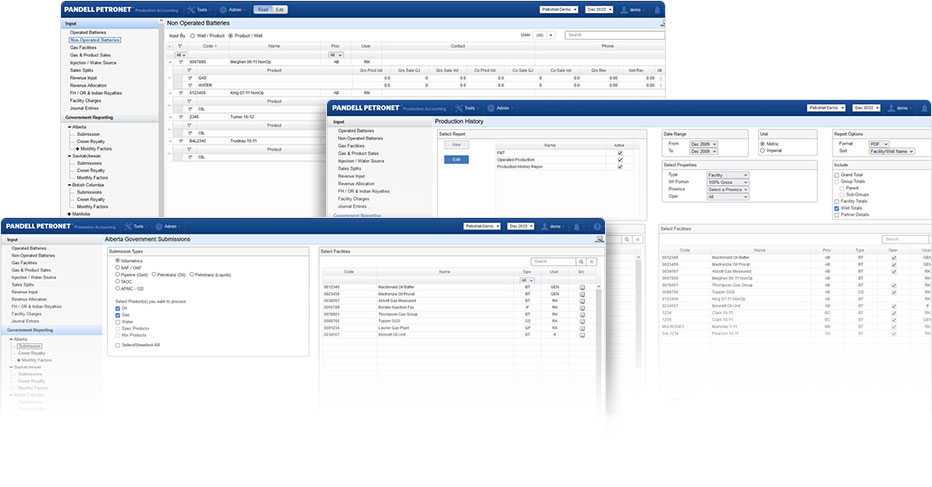Click Search field in Non Operated Batteries window
This screenshot has width=932, height=487.
coord(614,35)
